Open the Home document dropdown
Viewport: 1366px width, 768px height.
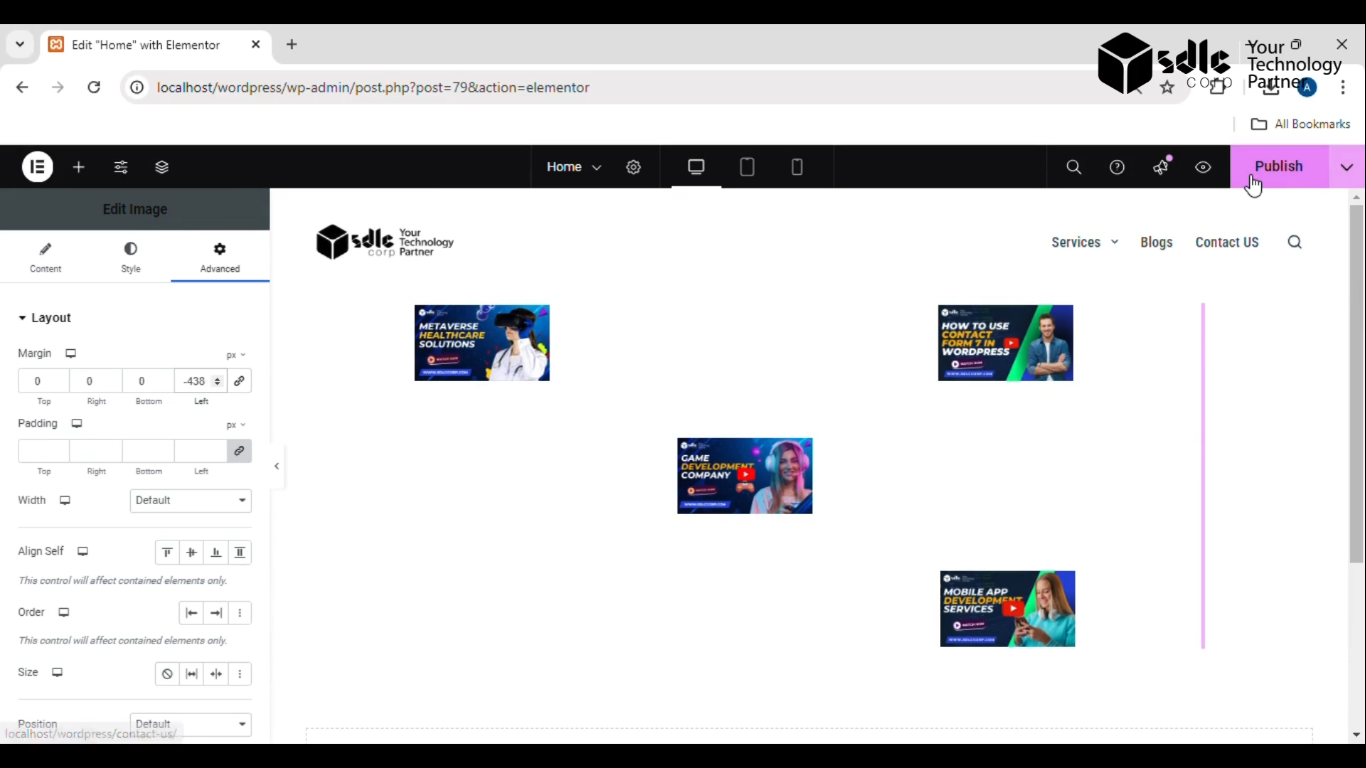(x=573, y=167)
